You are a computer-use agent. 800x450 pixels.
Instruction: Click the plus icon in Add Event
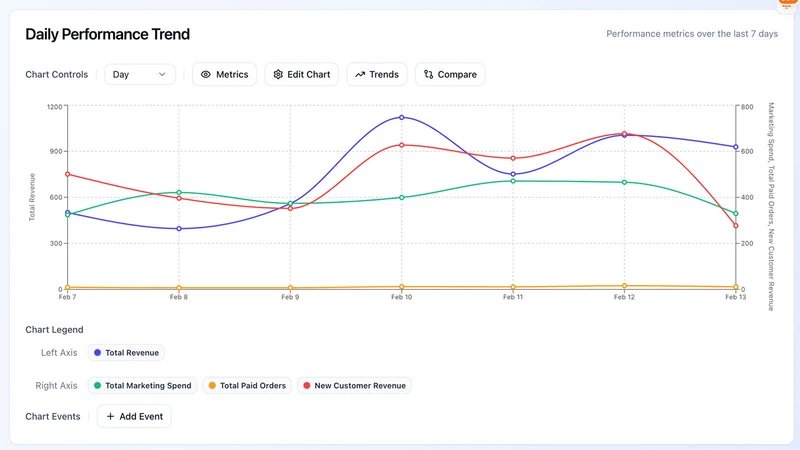pyautogui.click(x=110, y=416)
